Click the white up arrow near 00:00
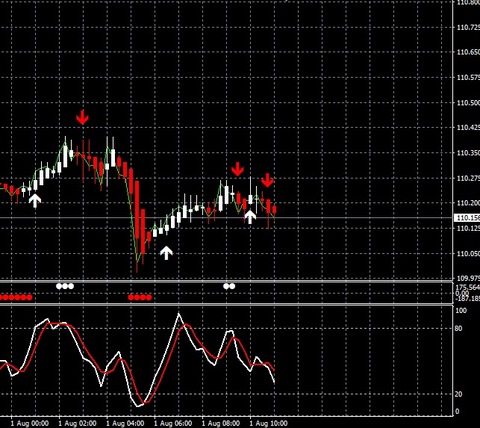 35,201
